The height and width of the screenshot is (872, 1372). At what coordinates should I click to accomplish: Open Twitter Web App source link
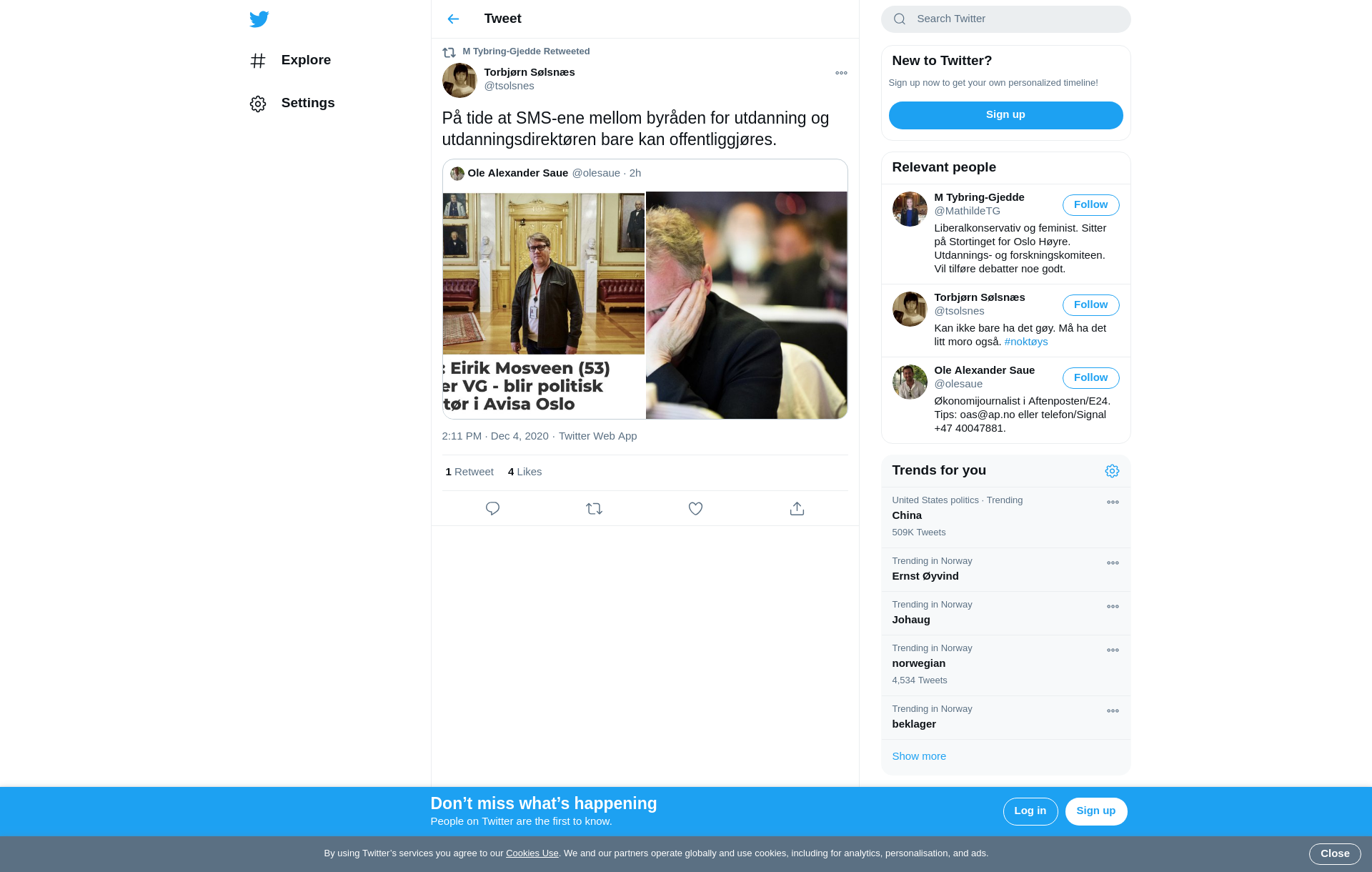(597, 436)
